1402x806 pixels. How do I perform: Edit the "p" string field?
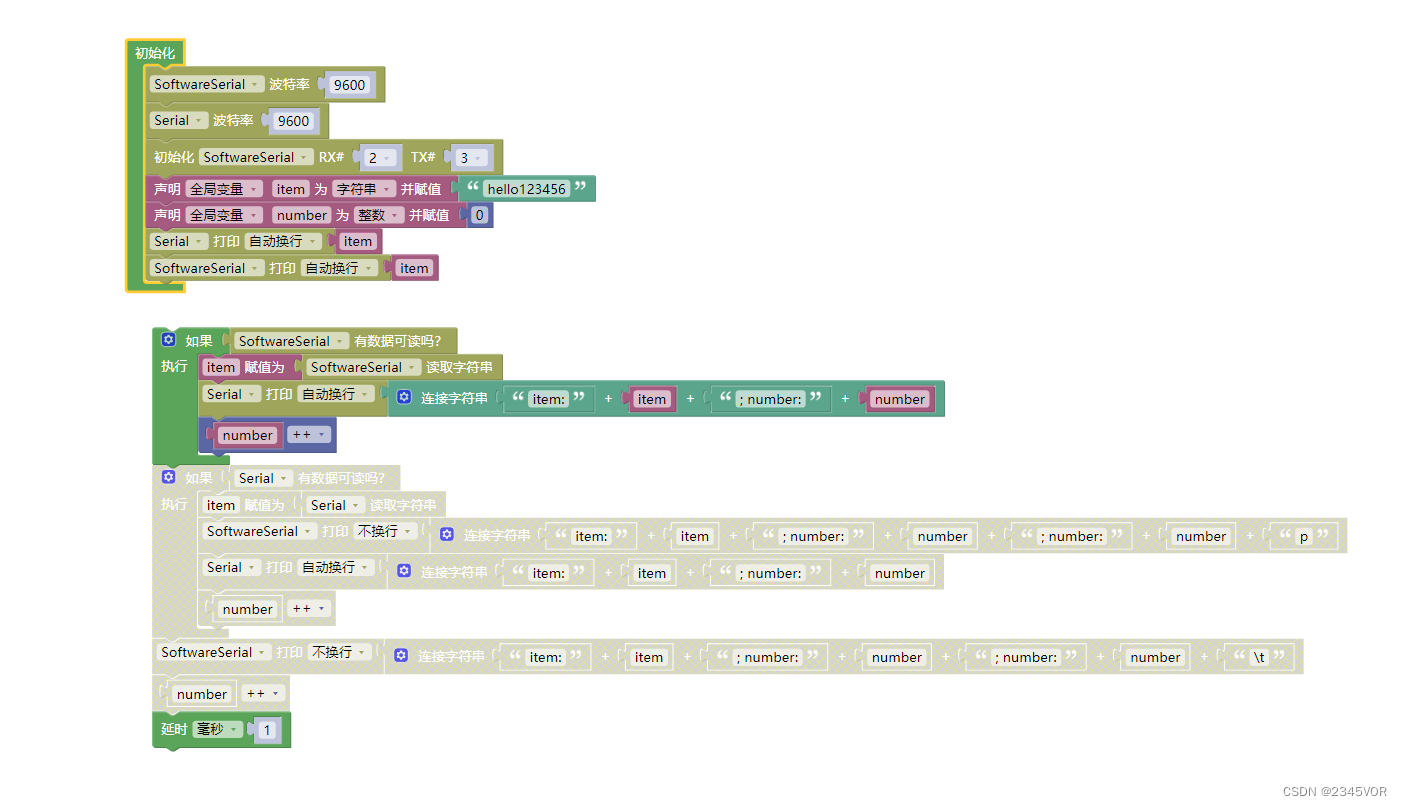tap(1303, 536)
